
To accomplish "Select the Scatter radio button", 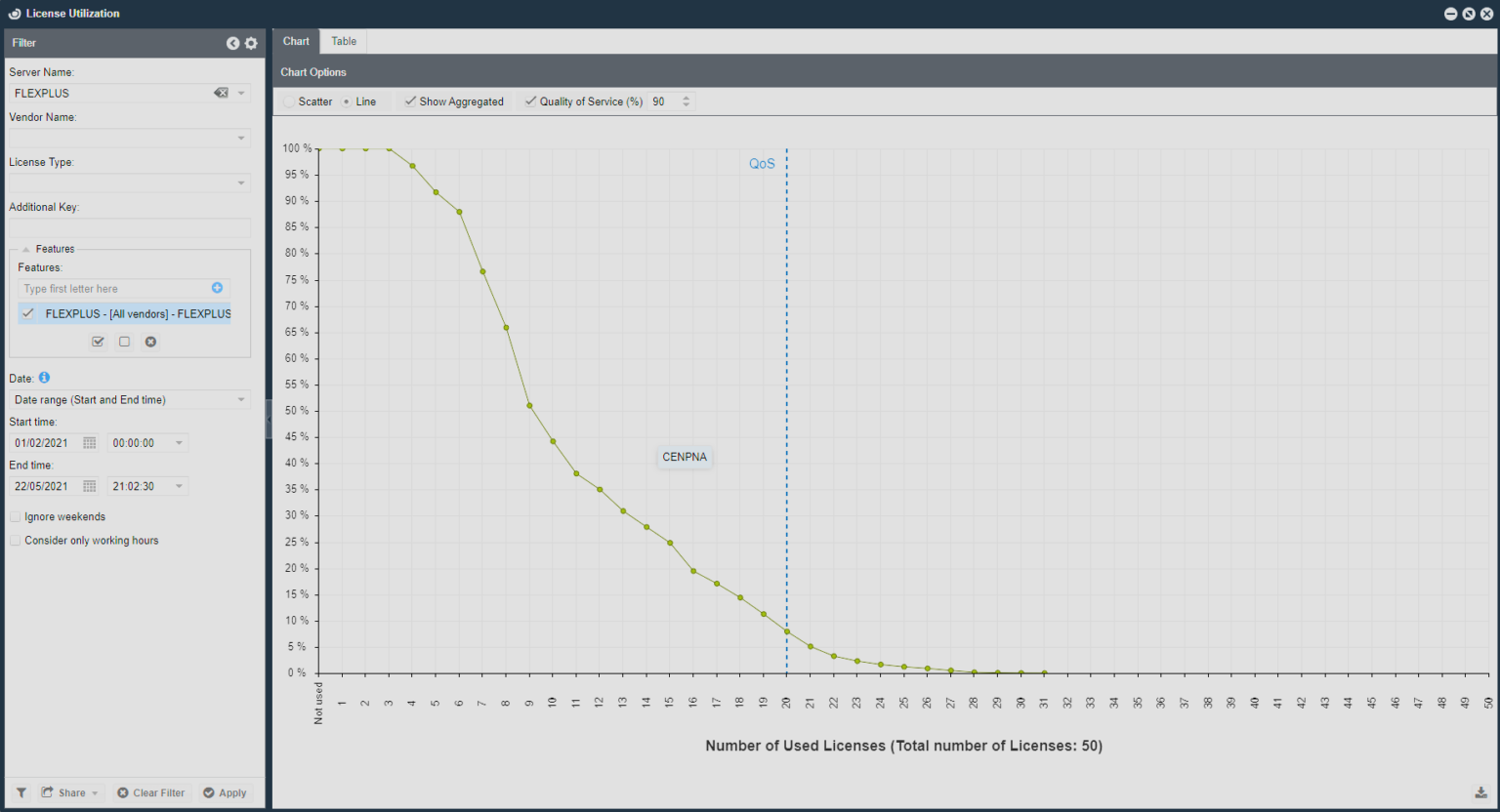I will (289, 101).
